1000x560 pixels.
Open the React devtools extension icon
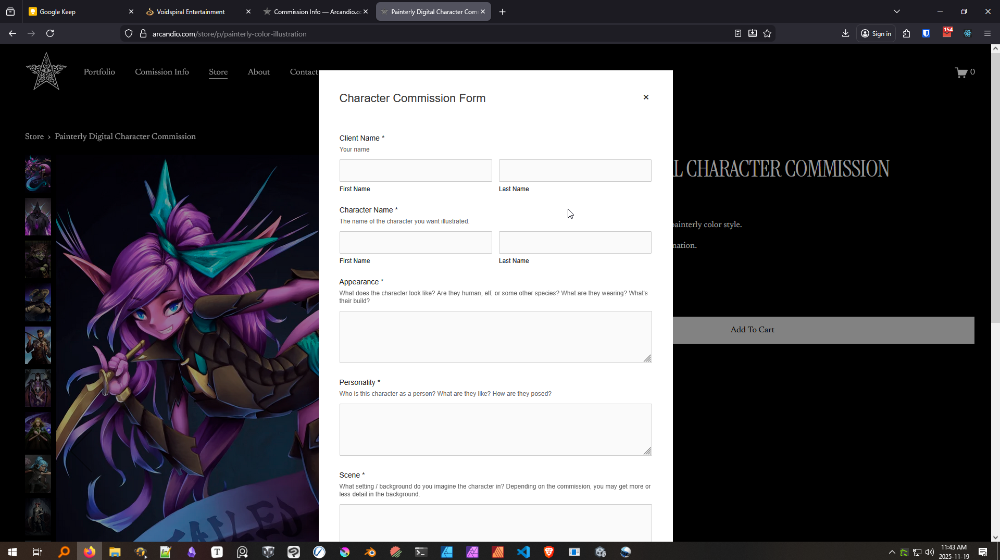point(967,33)
